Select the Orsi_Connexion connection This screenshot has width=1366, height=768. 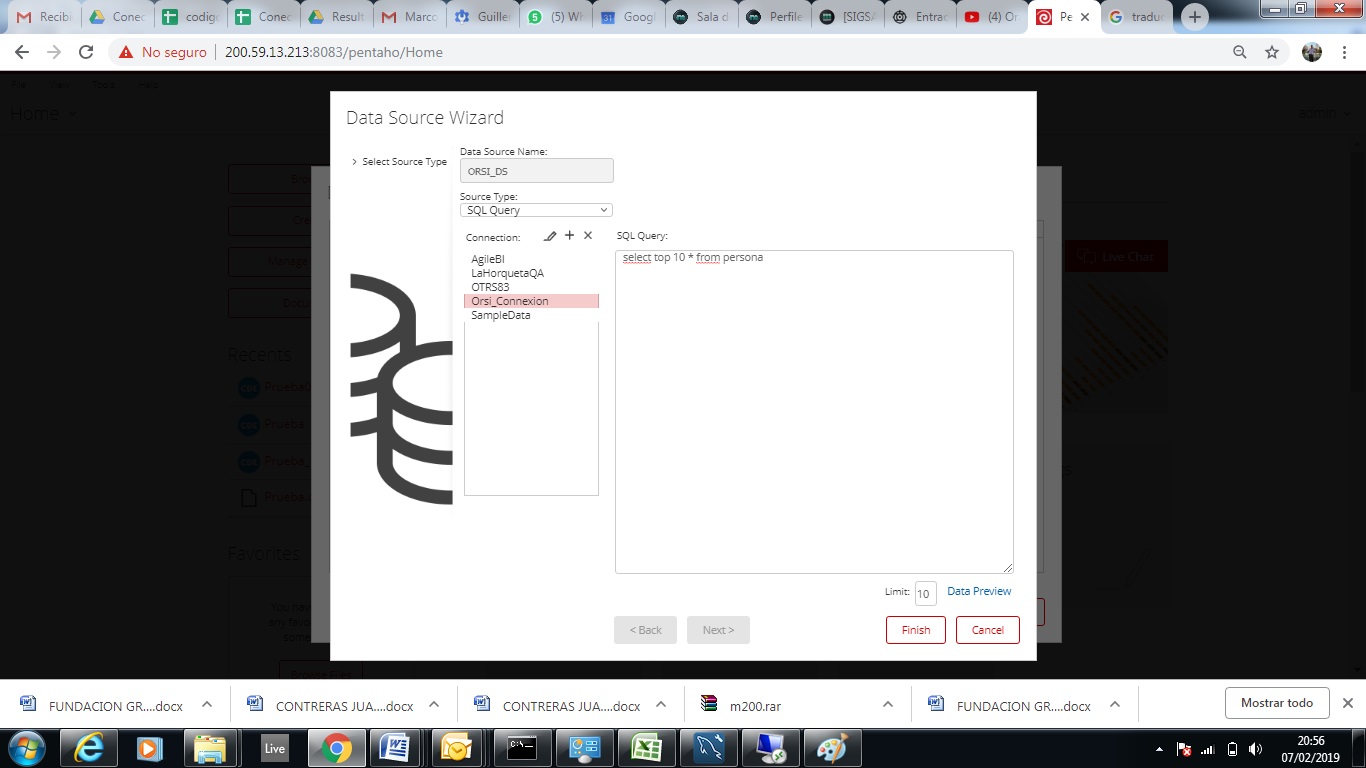531,301
